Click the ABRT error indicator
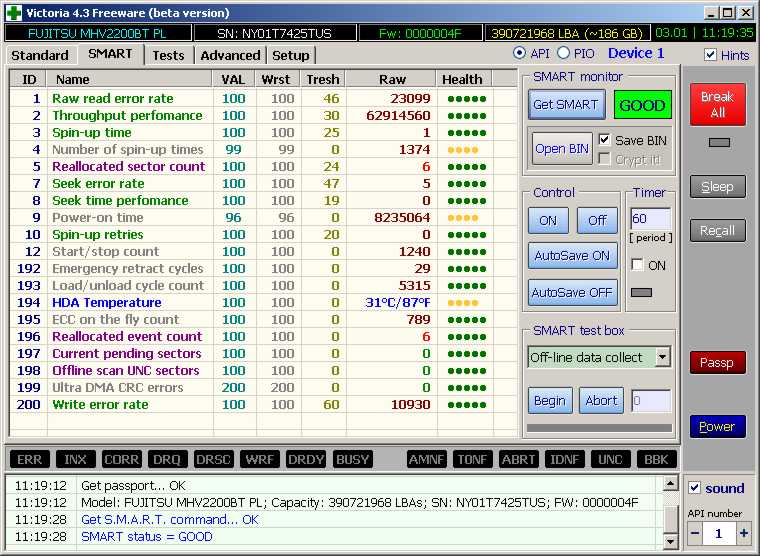Screen dimensions: 760x556 point(518,459)
